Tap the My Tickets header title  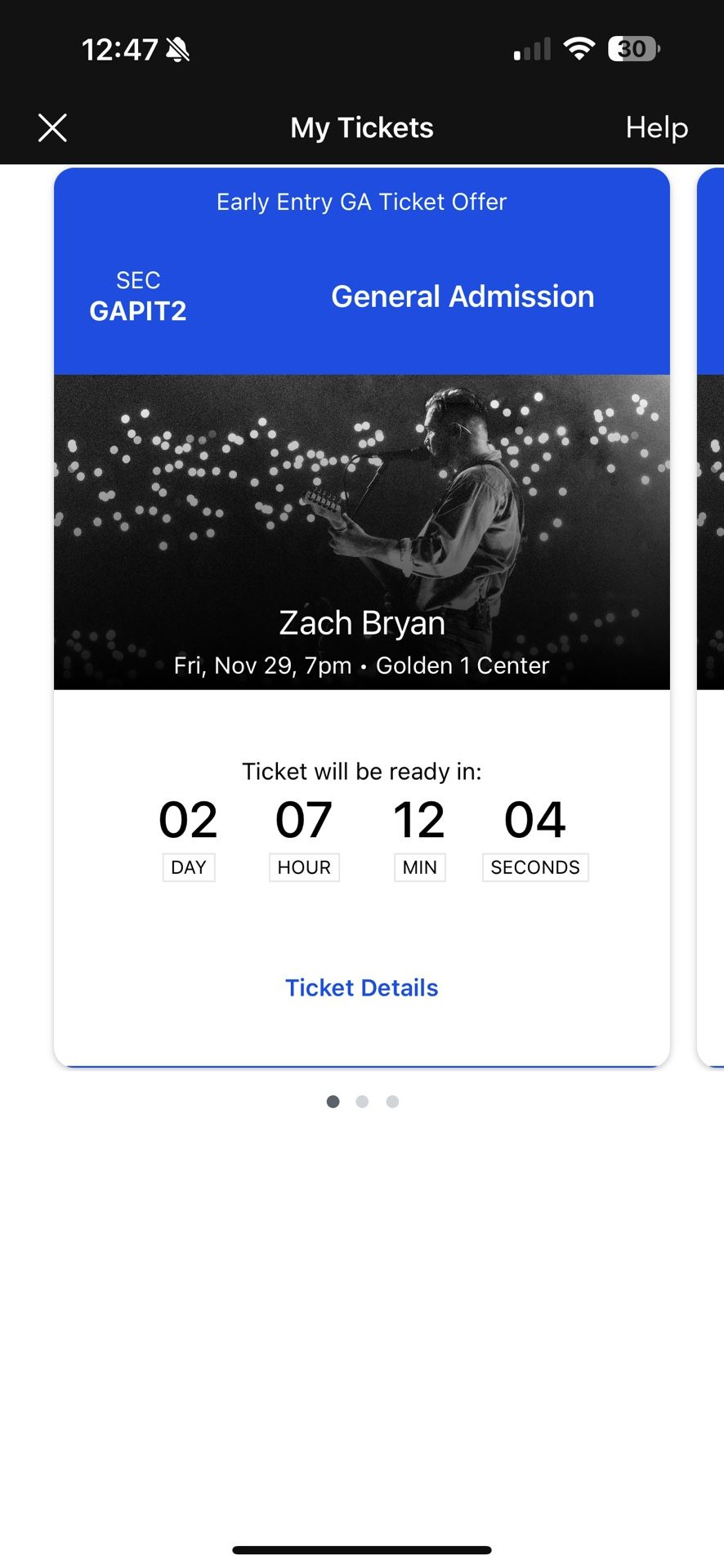pyautogui.click(x=362, y=127)
